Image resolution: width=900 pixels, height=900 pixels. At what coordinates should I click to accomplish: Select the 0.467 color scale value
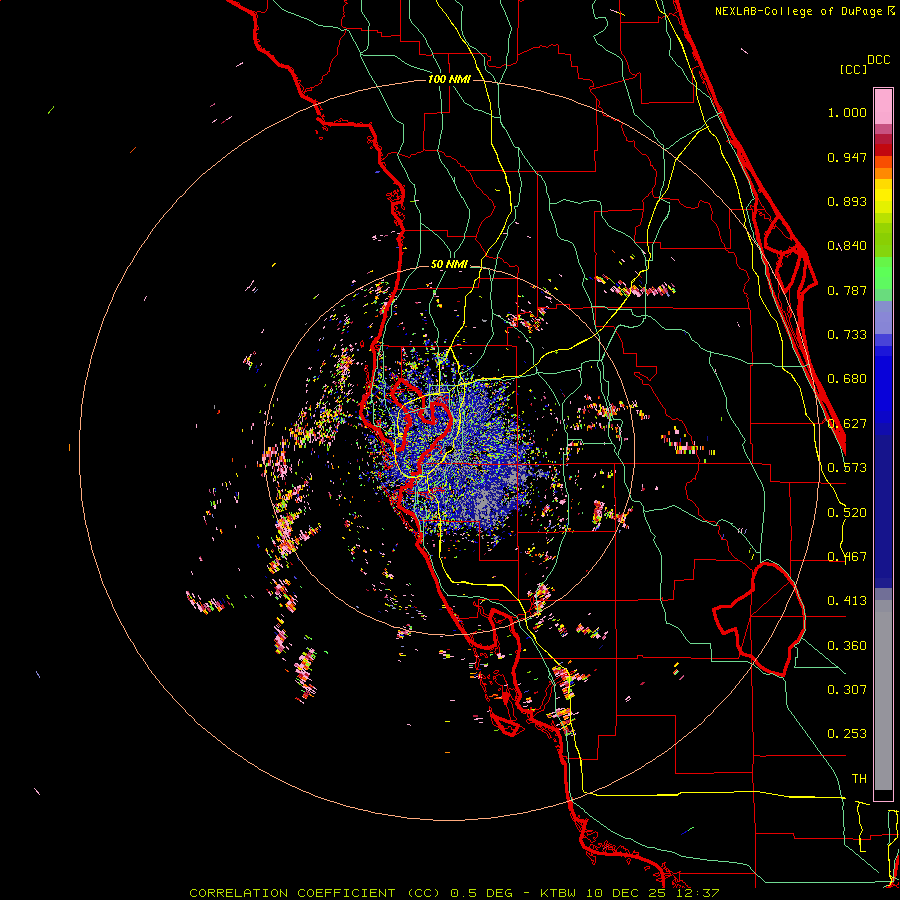(847, 557)
